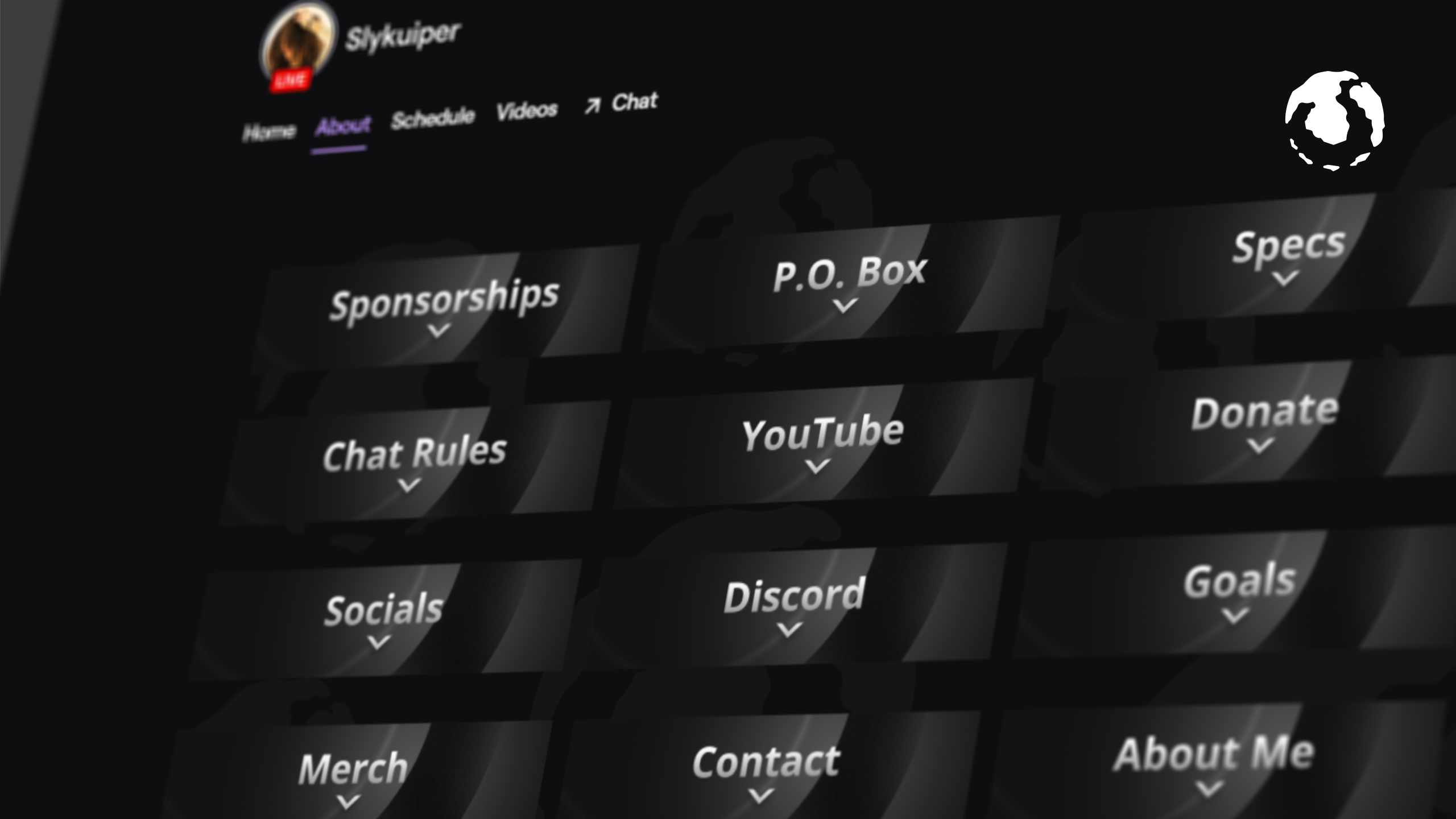Click chevron under P.O. Box panel
The height and width of the screenshot is (819, 1456).
(845, 305)
